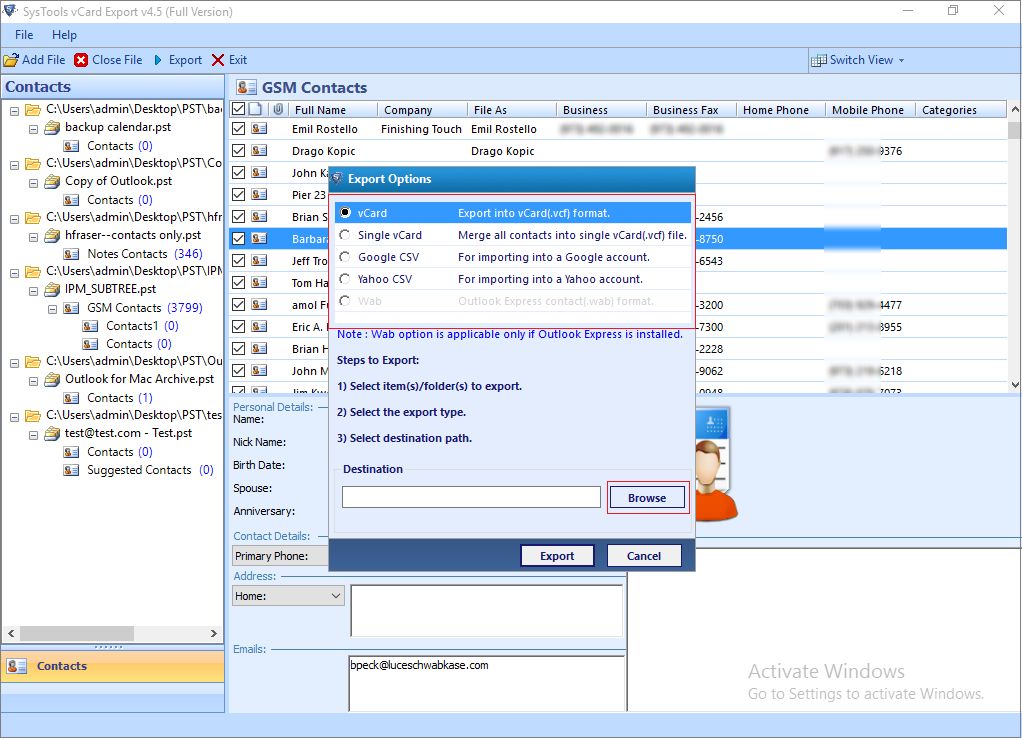
Task: Click the Switch View icon on the toolbar
Action: tap(820, 59)
